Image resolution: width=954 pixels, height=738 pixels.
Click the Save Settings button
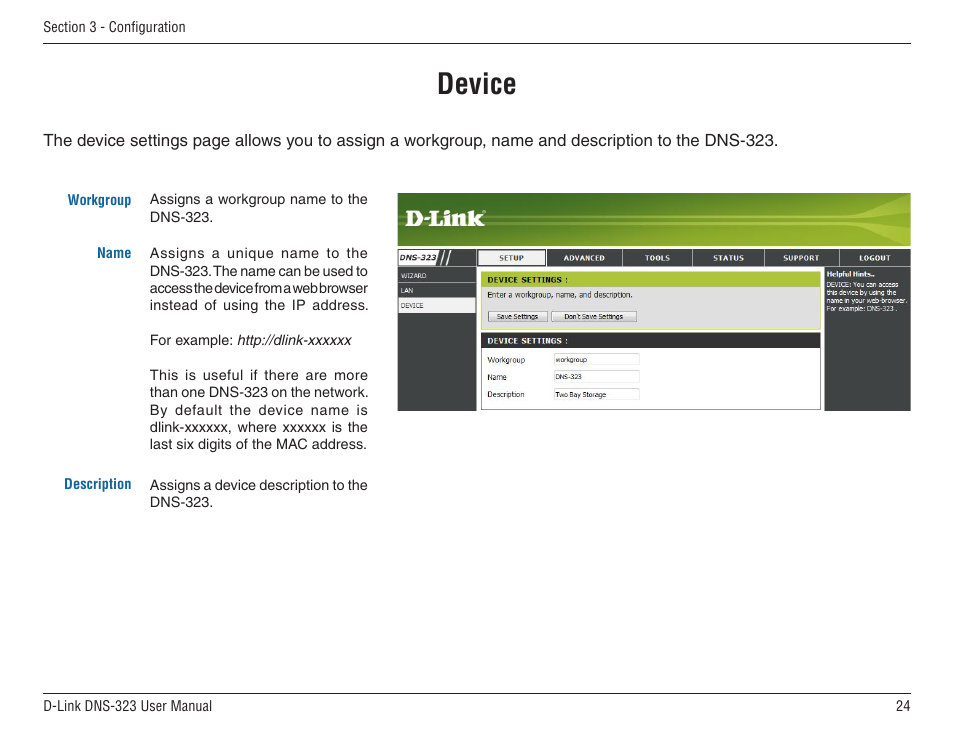coord(517,316)
